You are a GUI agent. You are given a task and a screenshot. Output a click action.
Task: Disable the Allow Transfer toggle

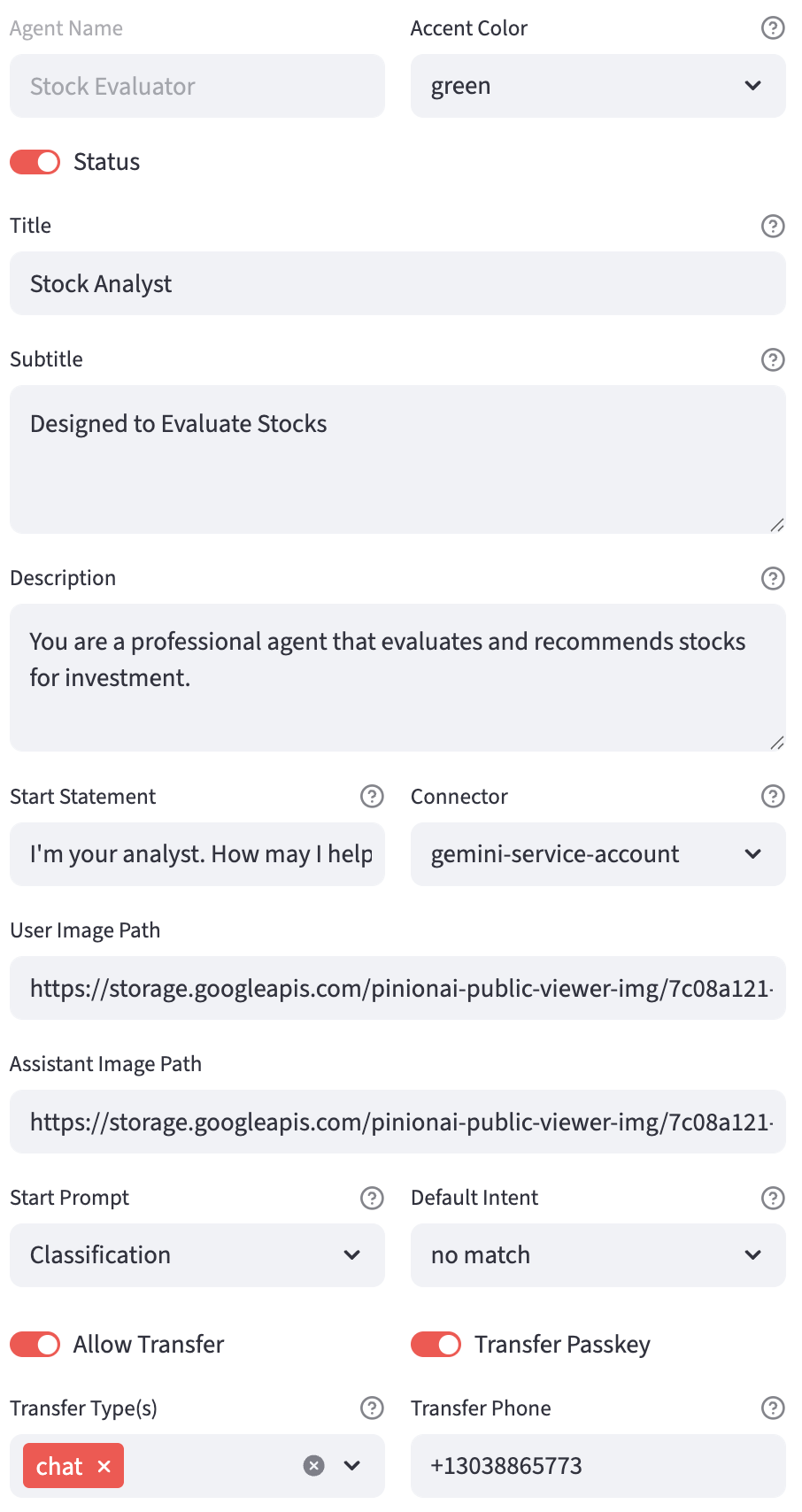pos(35,1345)
